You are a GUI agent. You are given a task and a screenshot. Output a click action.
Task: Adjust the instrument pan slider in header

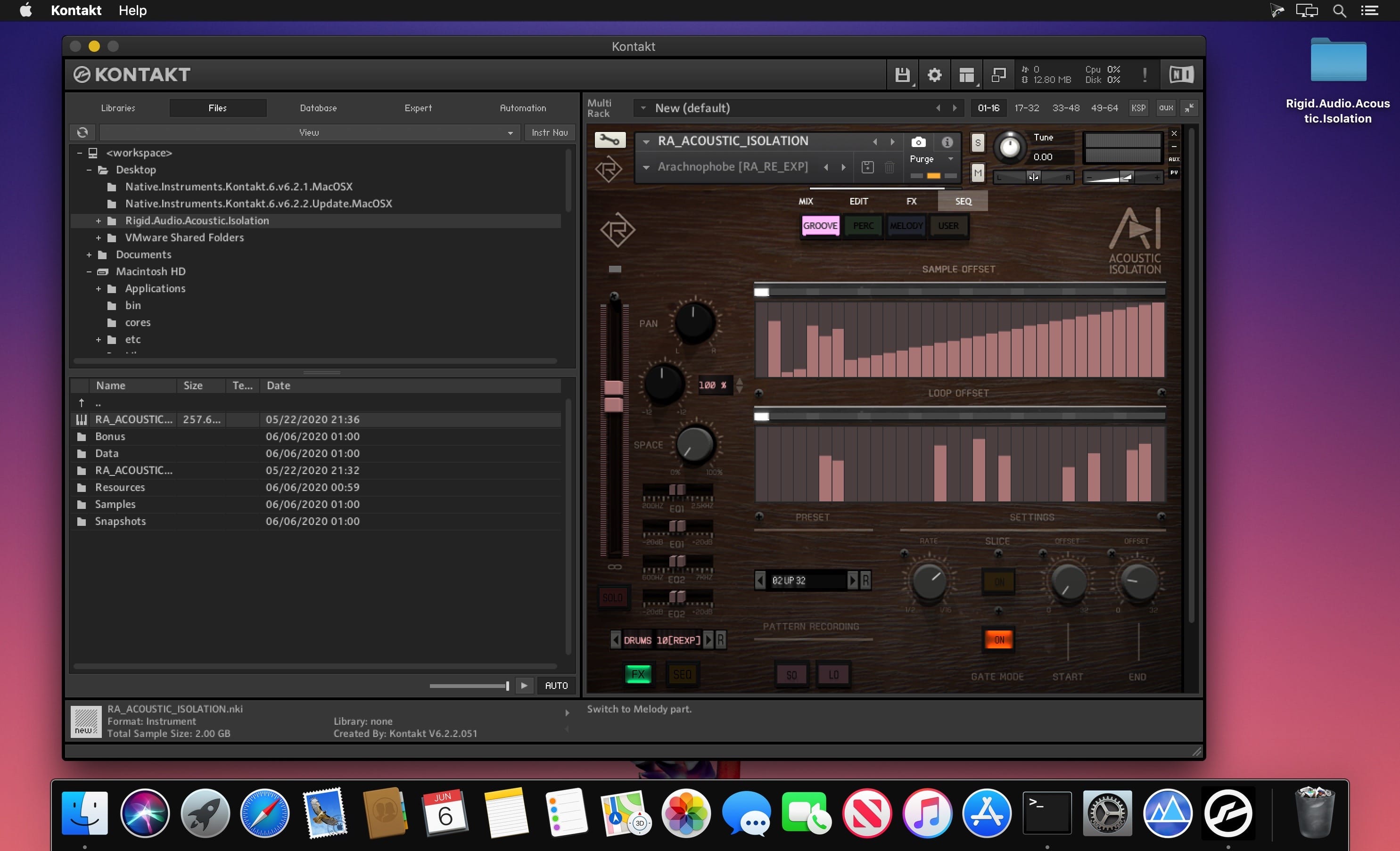1034,177
